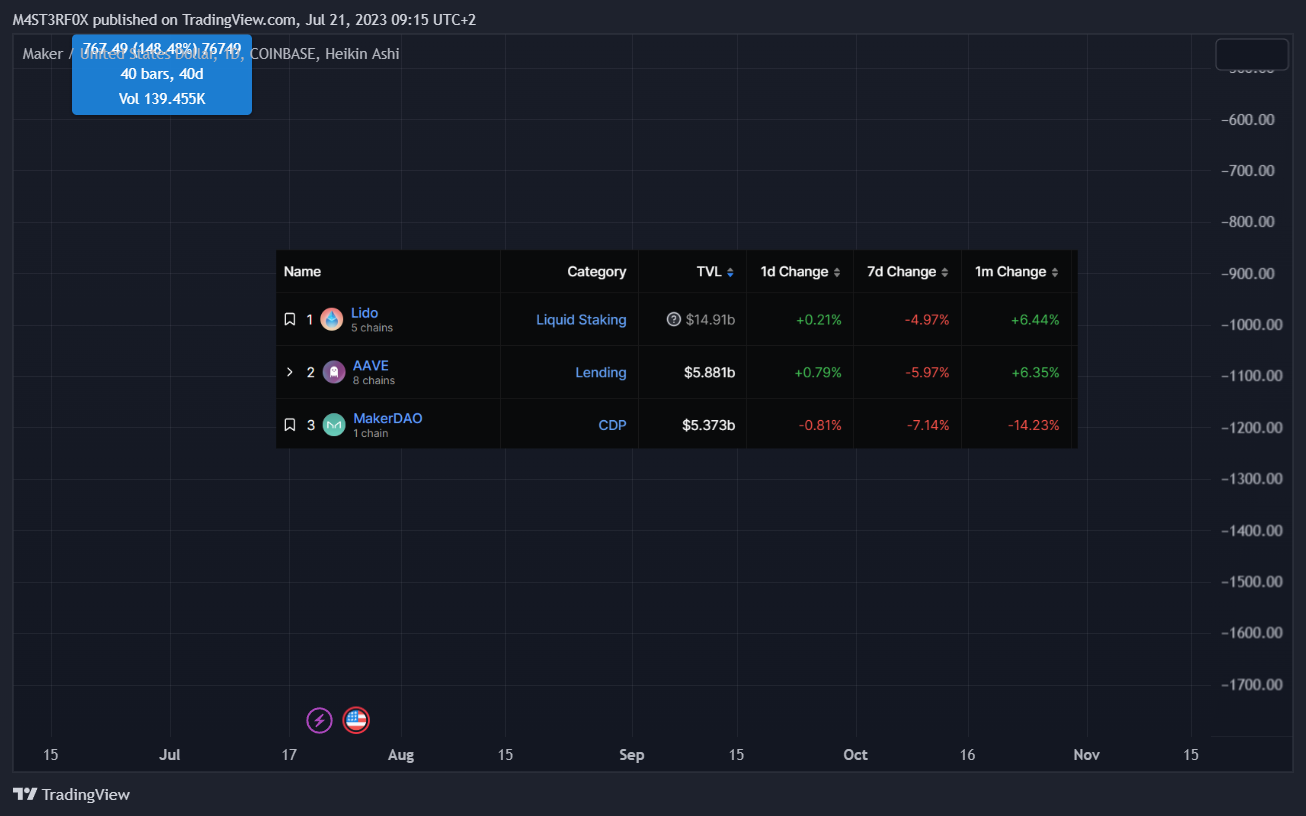Click the US flag event icon
This screenshot has width=1306, height=816.
pos(356,720)
